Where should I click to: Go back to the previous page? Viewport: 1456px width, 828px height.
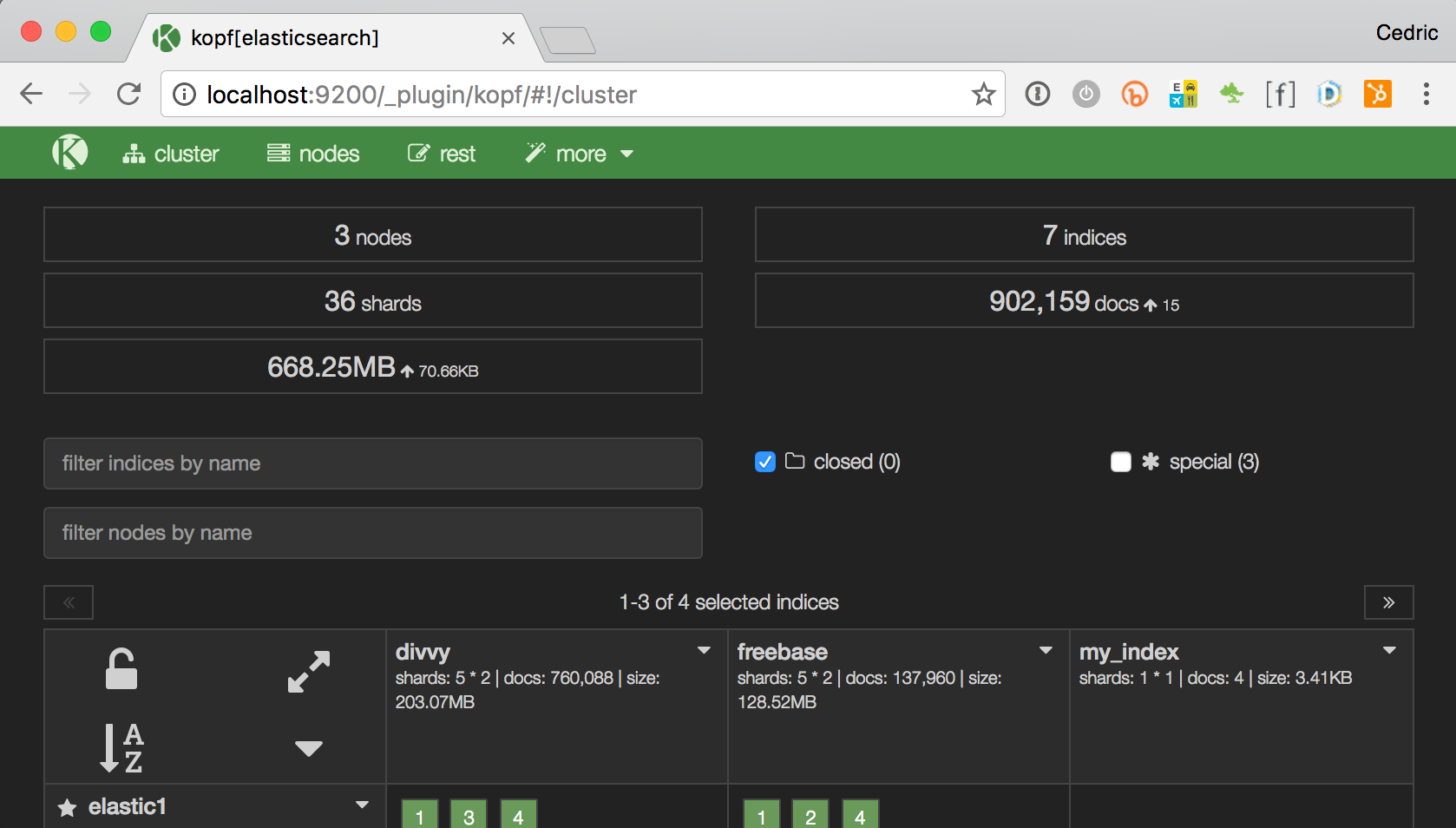pyautogui.click(x=31, y=94)
